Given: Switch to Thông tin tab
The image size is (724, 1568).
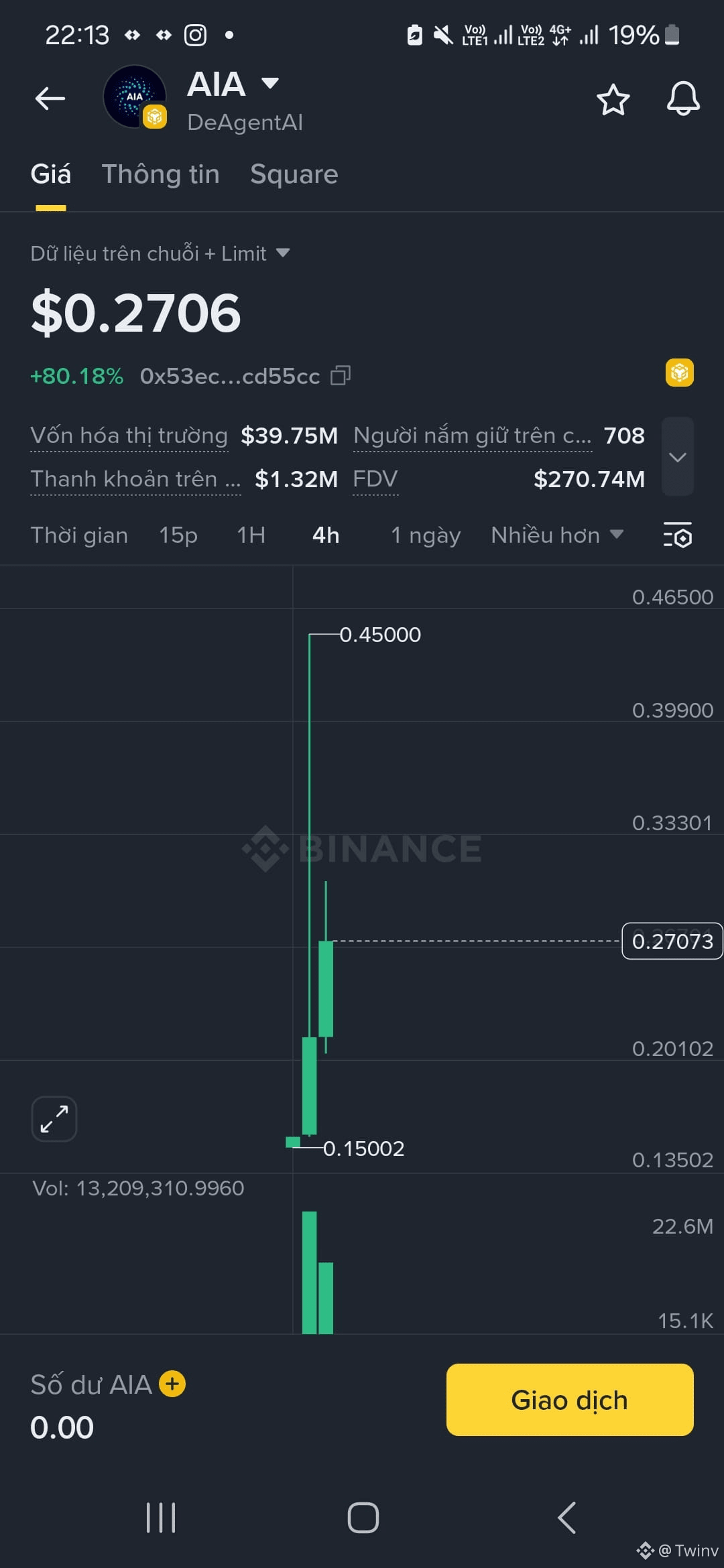Looking at the screenshot, I should (x=161, y=174).
